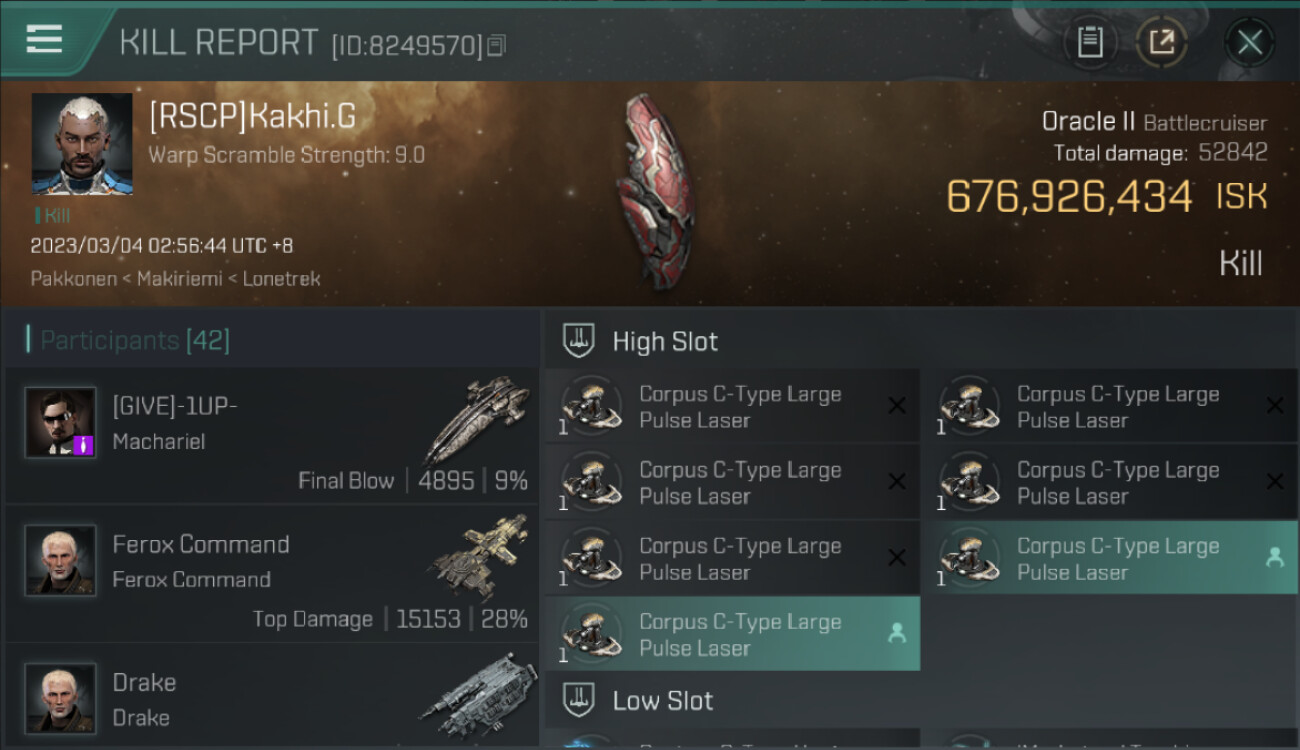
Task: Click the Ferox Command ship icon
Action: point(479,556)
